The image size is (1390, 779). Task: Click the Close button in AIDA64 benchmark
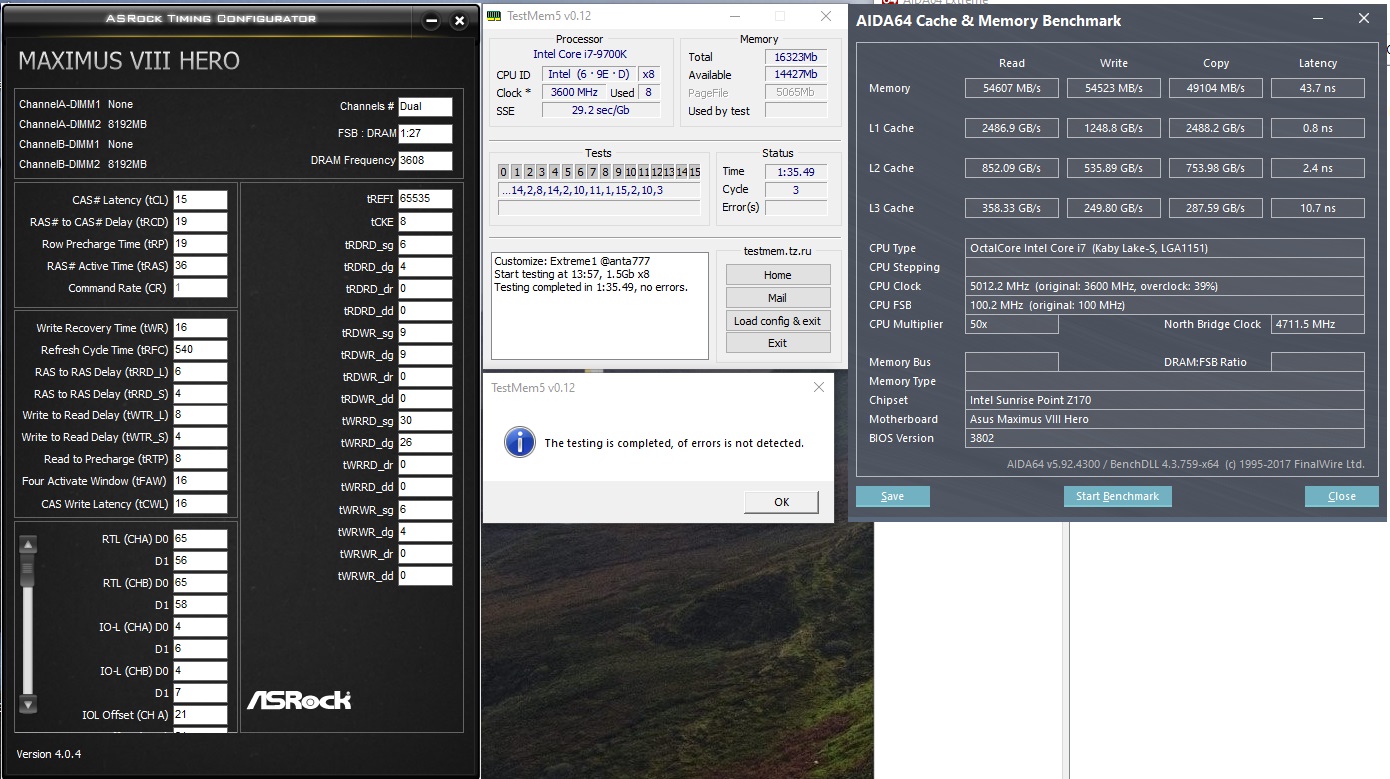[1342, 496]
